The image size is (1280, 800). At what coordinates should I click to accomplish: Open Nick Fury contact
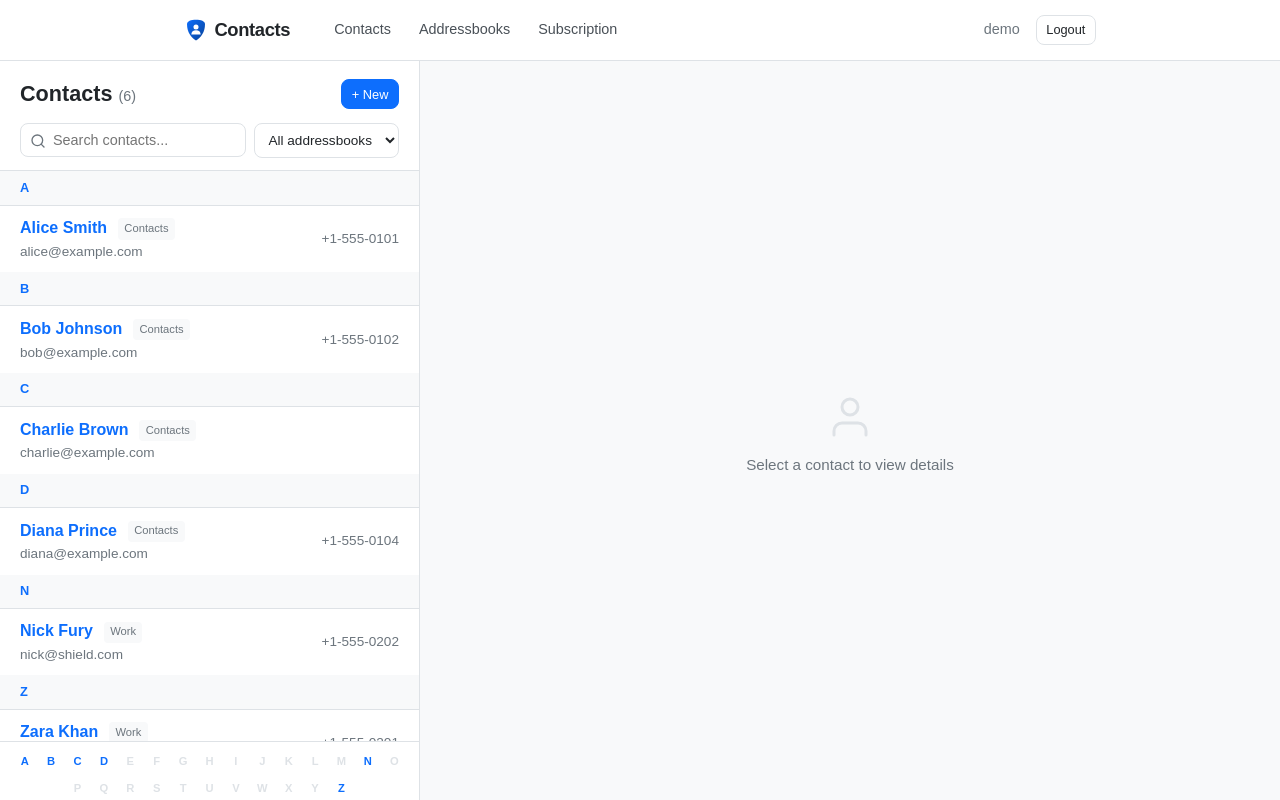(56, 631)
